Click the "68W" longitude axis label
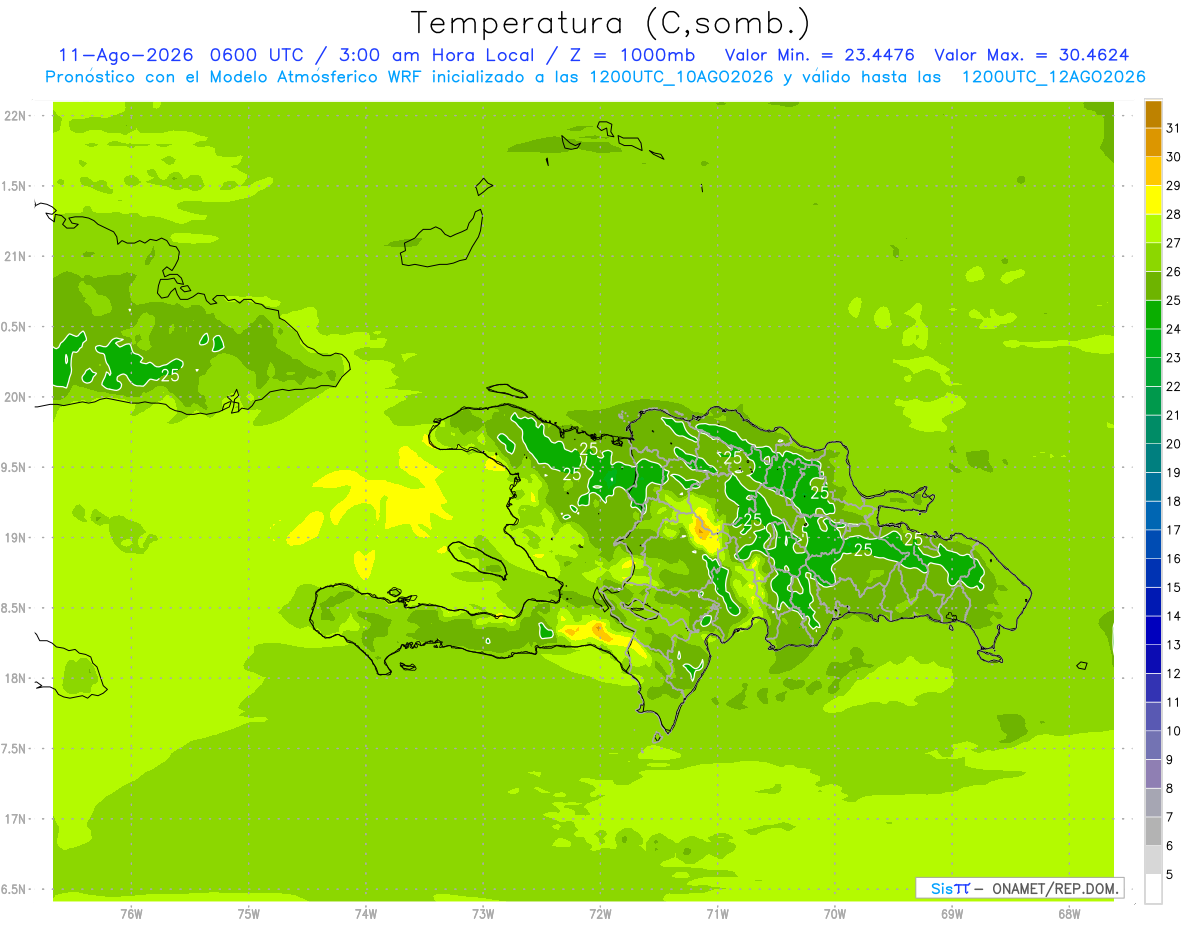 (x=1069, y=913)
